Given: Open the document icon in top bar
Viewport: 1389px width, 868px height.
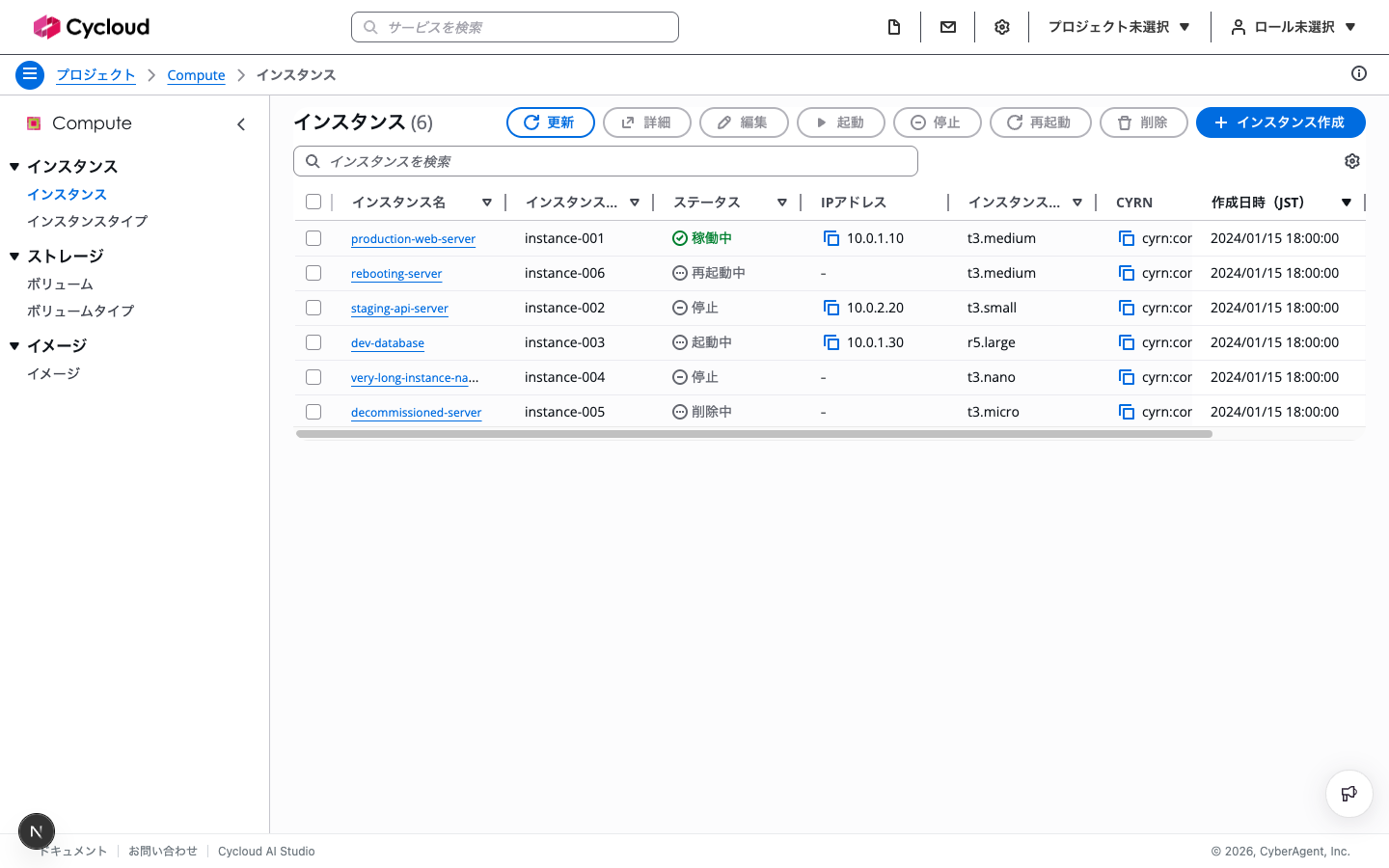Looking at the screenshot, I should point(894,27).
